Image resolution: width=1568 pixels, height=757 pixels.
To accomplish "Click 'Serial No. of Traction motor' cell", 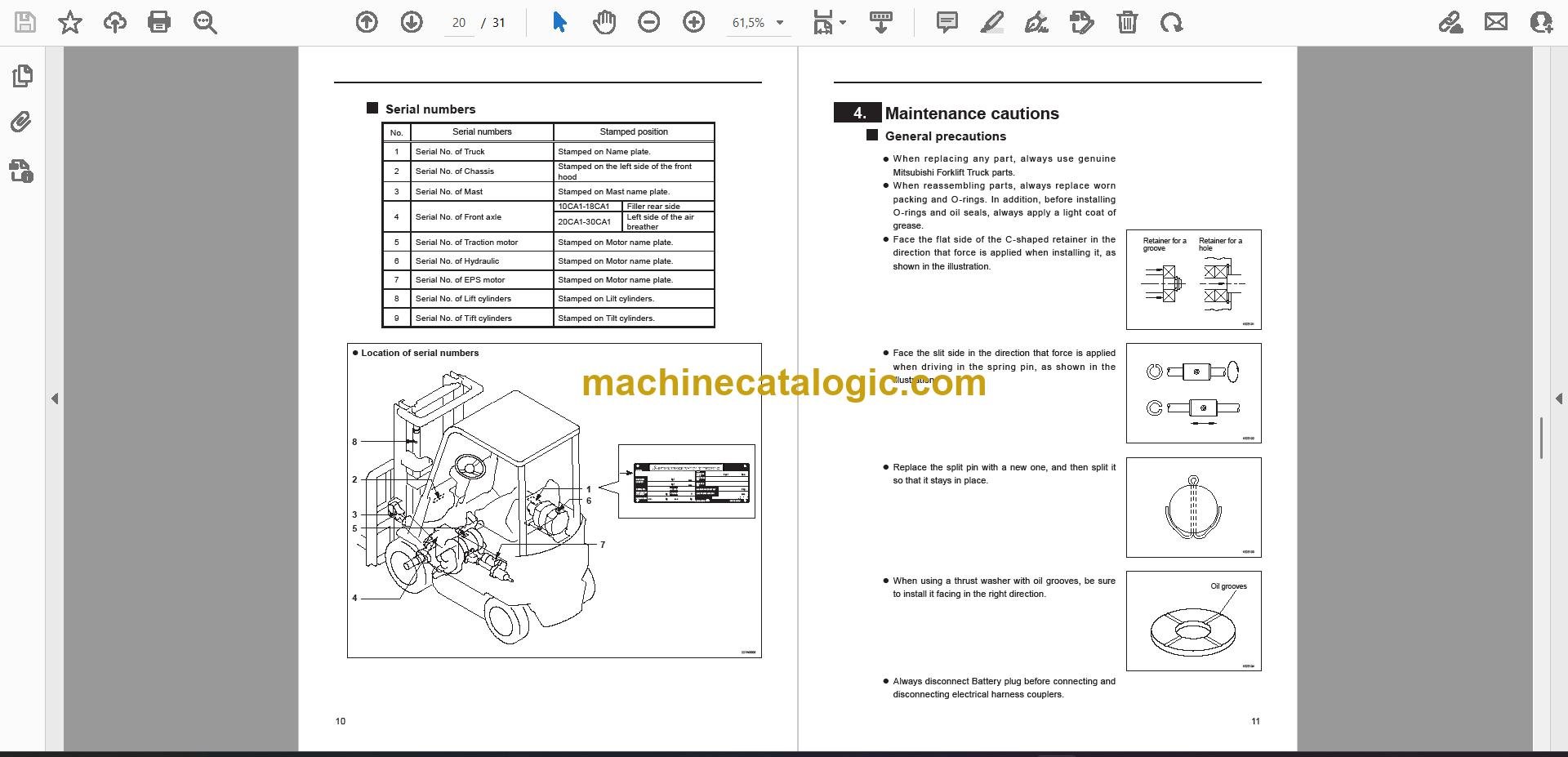I will point(482,243).
